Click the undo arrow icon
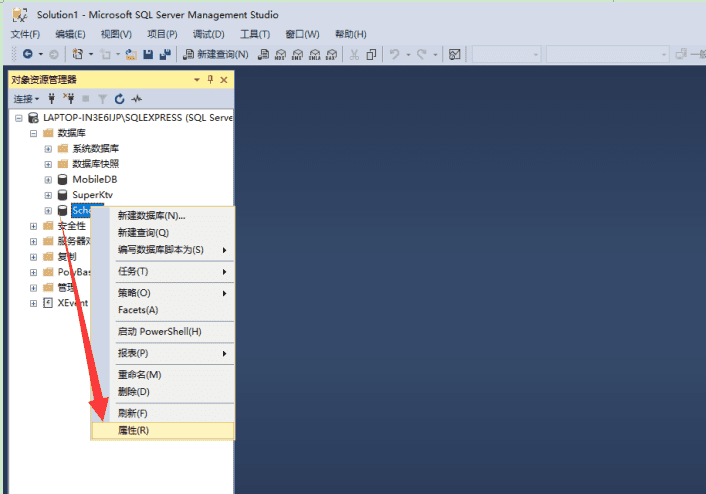Image resolution: width=706 pixels, height=494 pixels. [x=394, y=54]
